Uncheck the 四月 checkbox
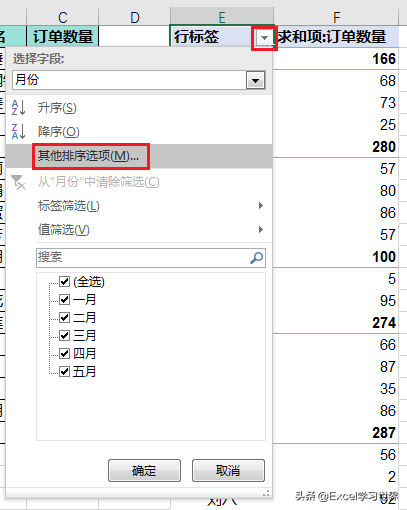Image resolution: width=407 pixels, height=510 pixels. point(64,353)
